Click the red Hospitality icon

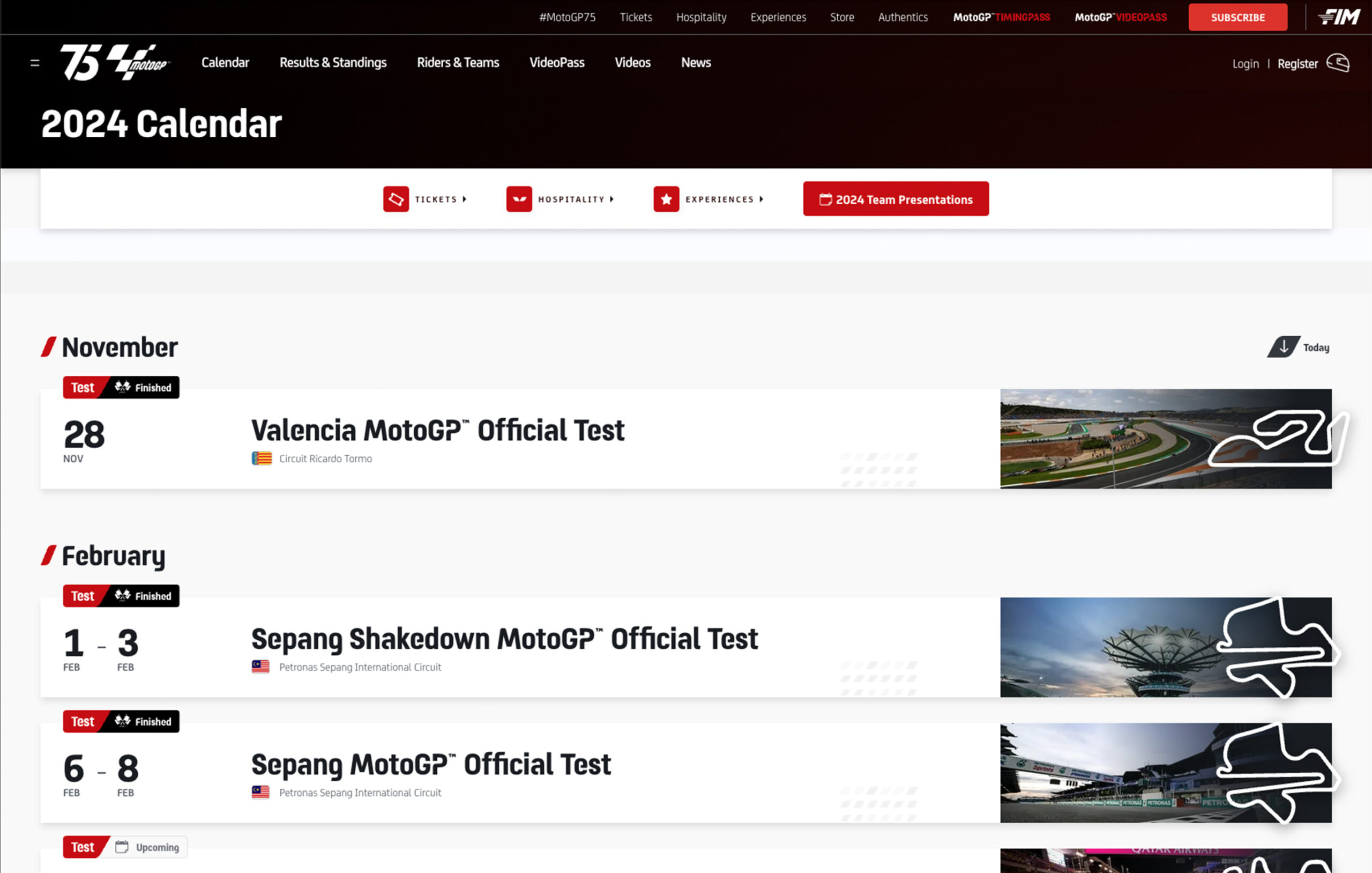coord(519,199)
